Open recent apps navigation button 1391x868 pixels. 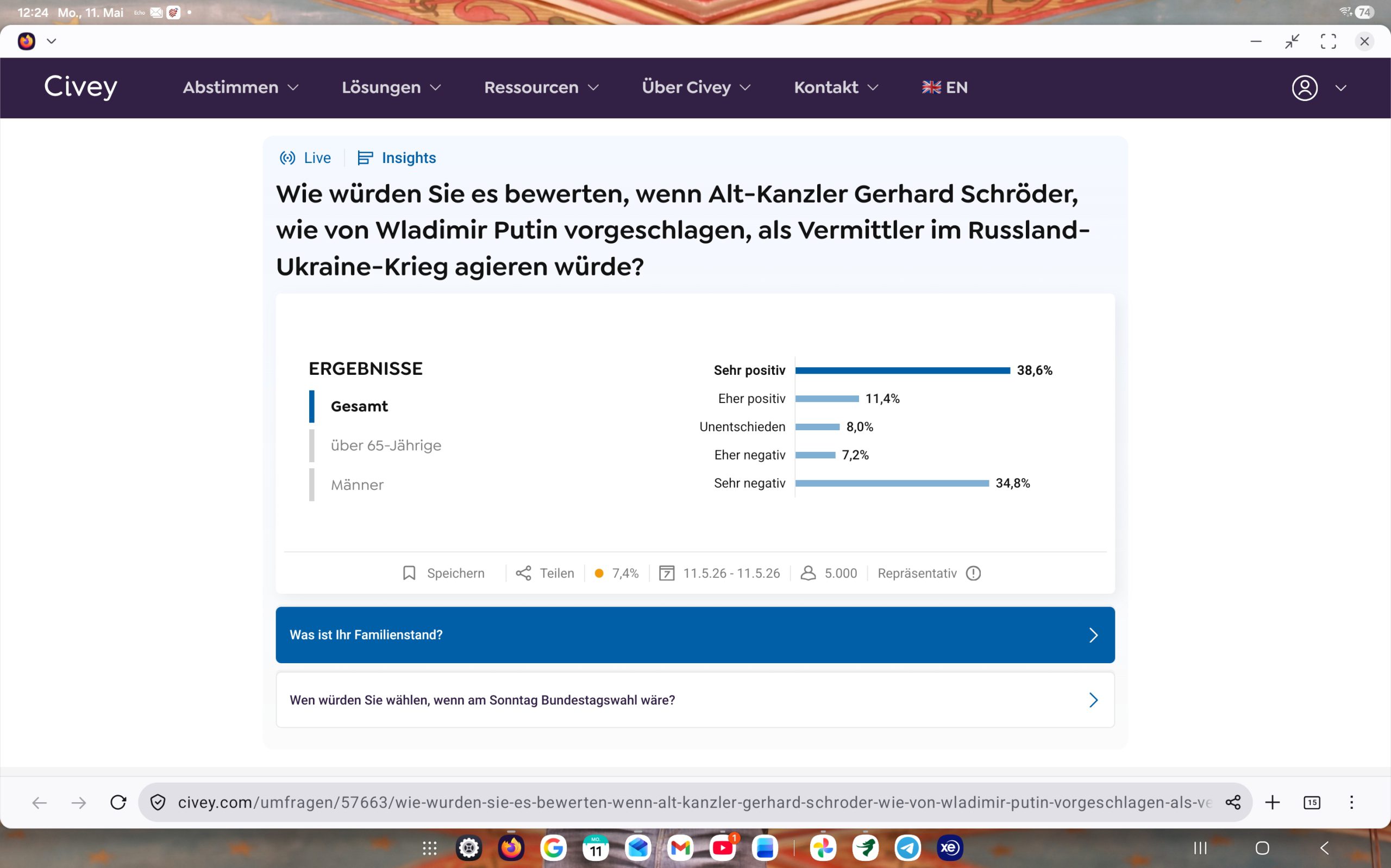(1200, 848)
